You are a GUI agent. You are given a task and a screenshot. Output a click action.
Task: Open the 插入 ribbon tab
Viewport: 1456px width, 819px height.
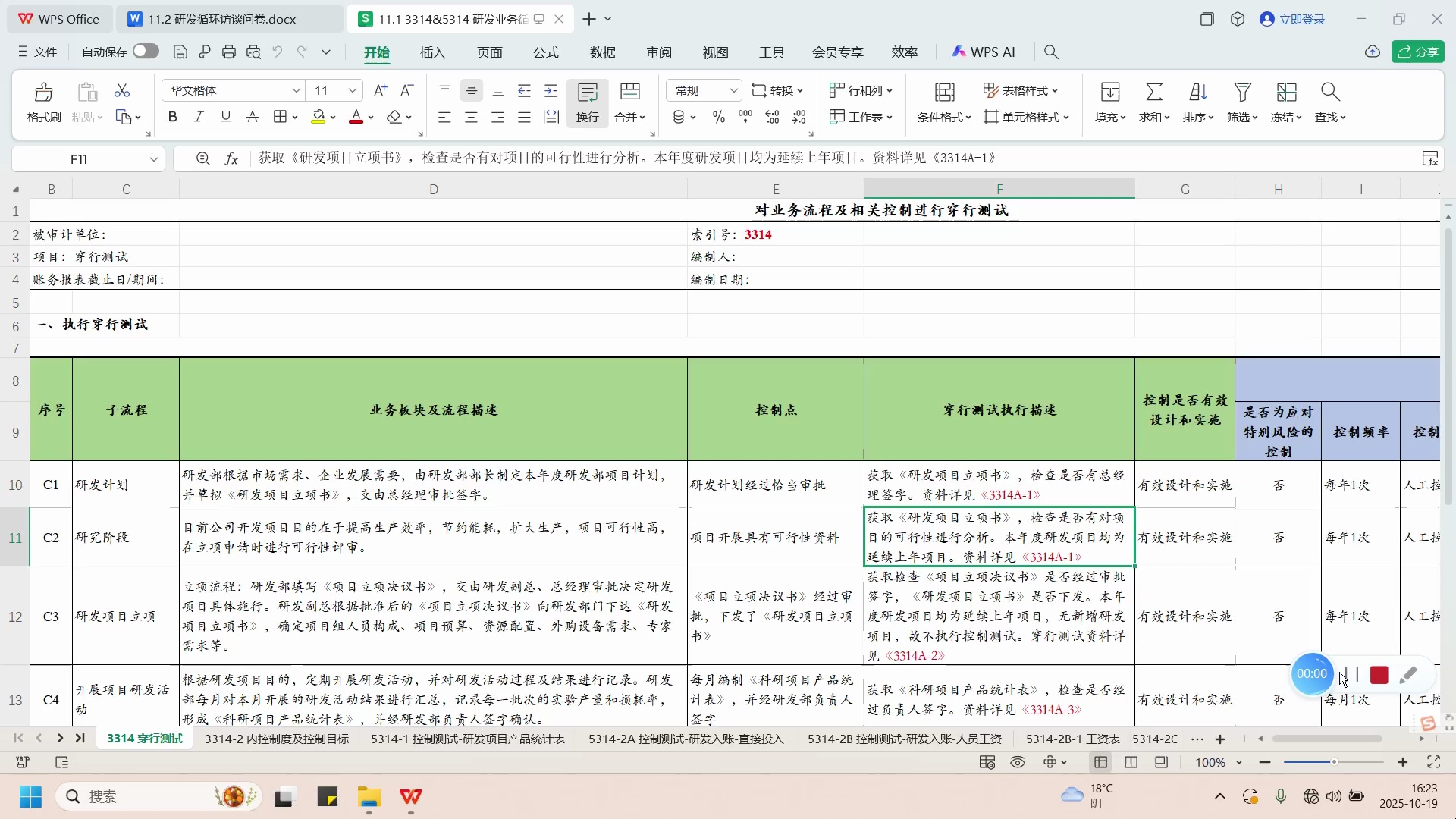(432, 52)
